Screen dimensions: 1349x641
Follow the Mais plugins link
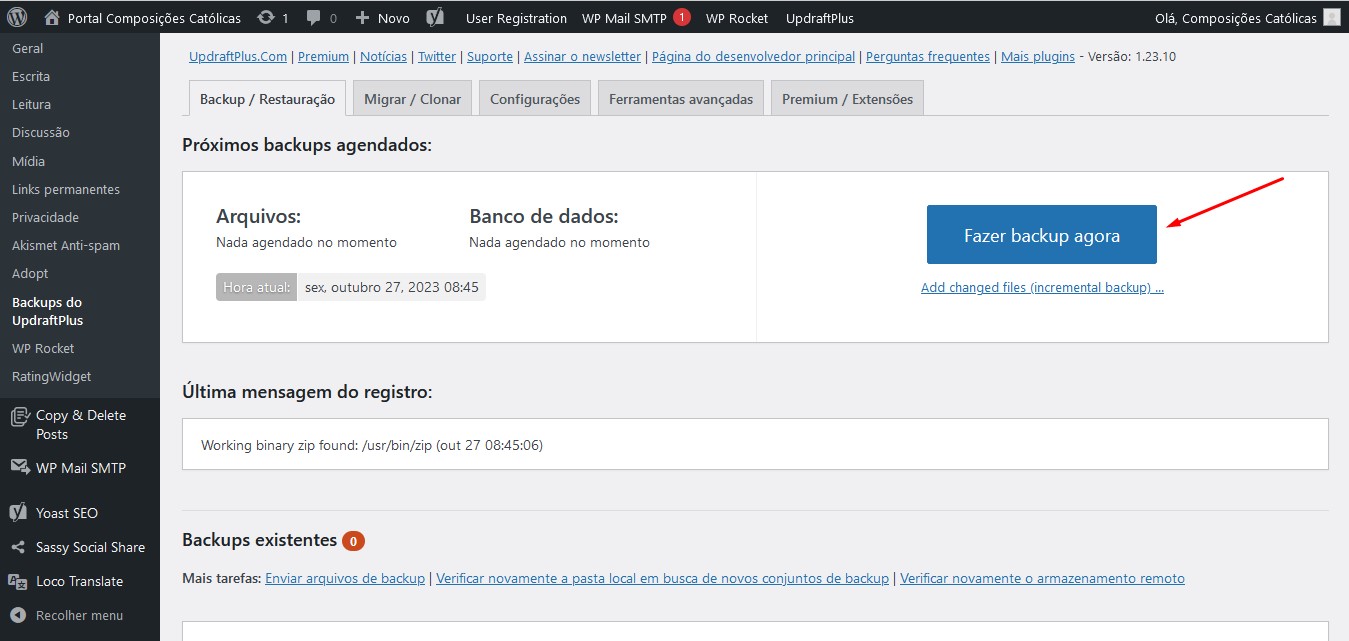click(x=1038, y=57)
